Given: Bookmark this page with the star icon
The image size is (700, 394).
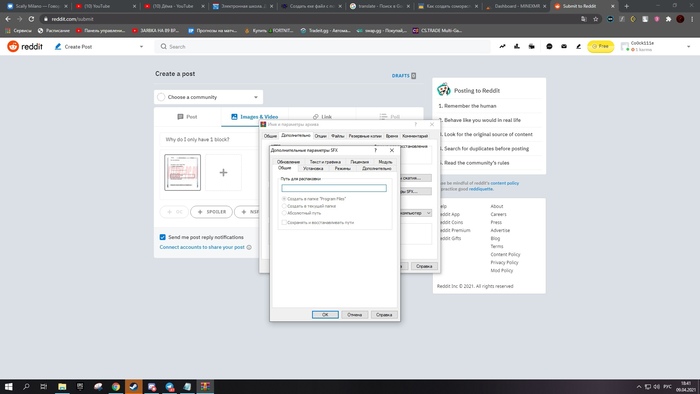Looking at the screenshot, I should coord(596,19).
